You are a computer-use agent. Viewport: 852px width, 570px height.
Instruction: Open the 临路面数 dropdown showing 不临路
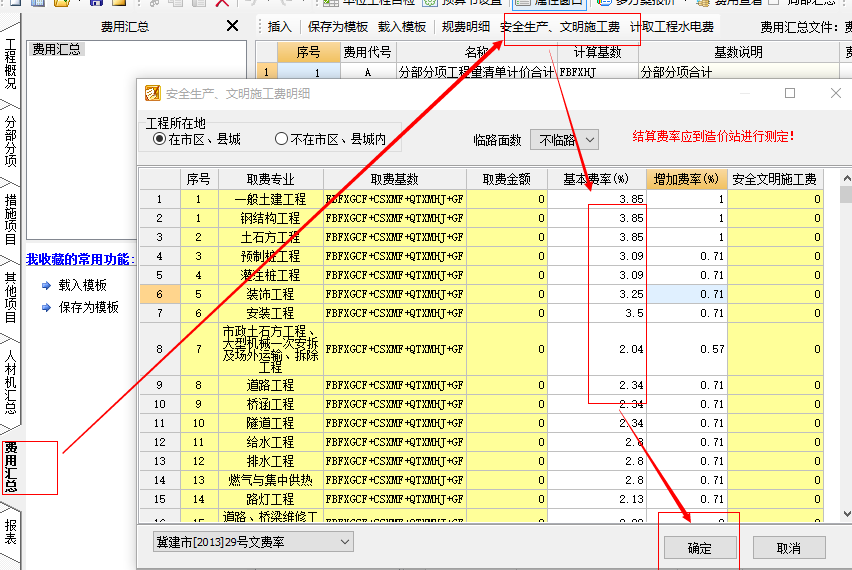tap(565, 140)
